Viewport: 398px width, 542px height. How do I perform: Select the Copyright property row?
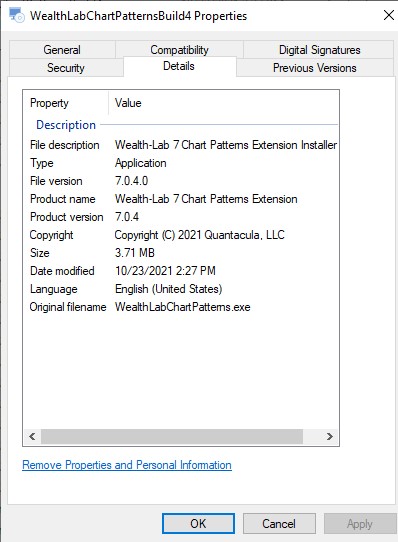coord(181,235)
